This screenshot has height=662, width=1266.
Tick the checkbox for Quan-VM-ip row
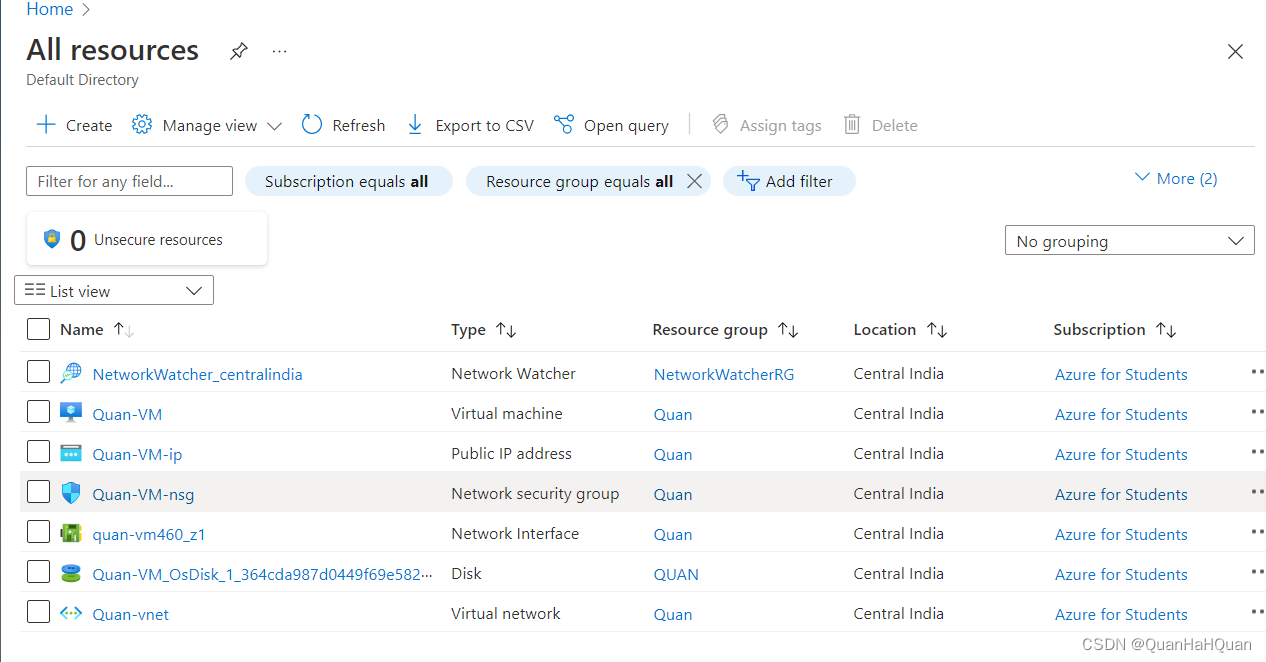coord(38,453)
